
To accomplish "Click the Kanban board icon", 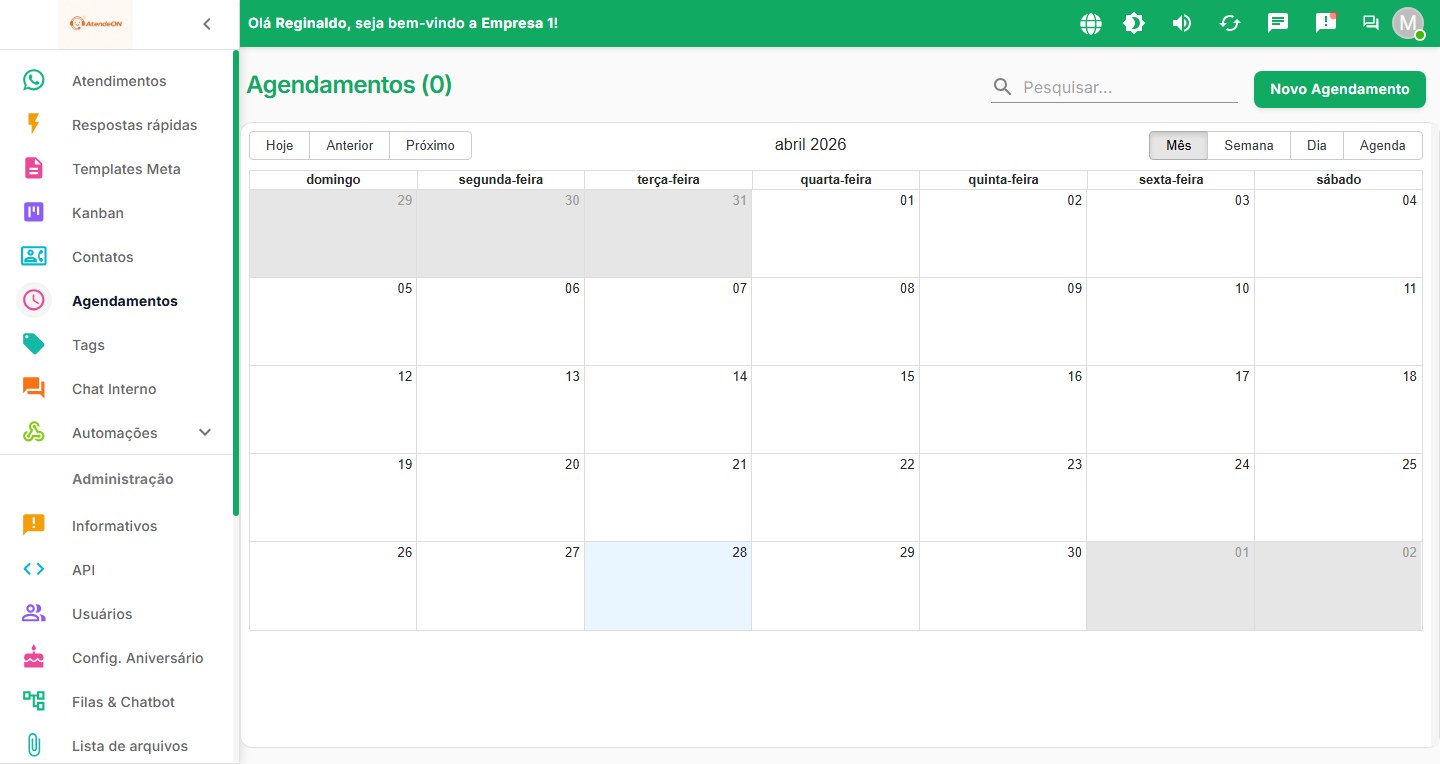I will pos(34,213).
